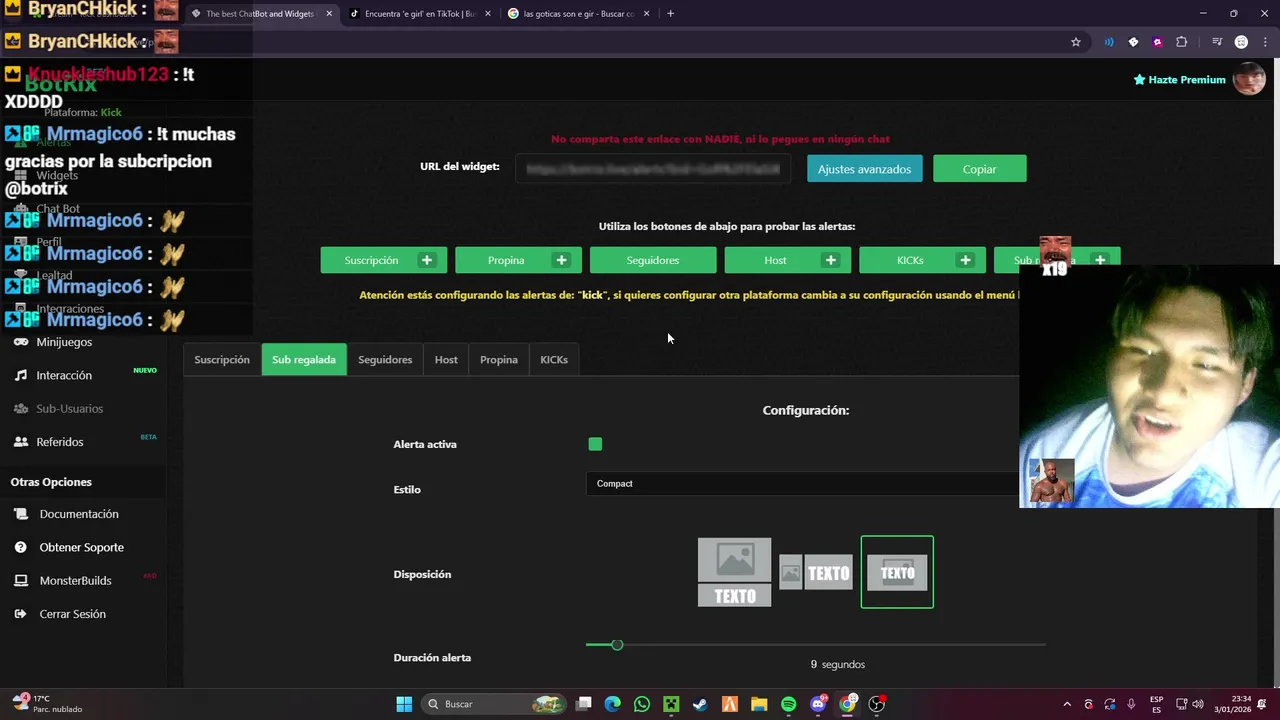The image size is (1280, 720).
Task: Select Sub-Usuarios in the sidebar
Action: click(x=69, y=408)
